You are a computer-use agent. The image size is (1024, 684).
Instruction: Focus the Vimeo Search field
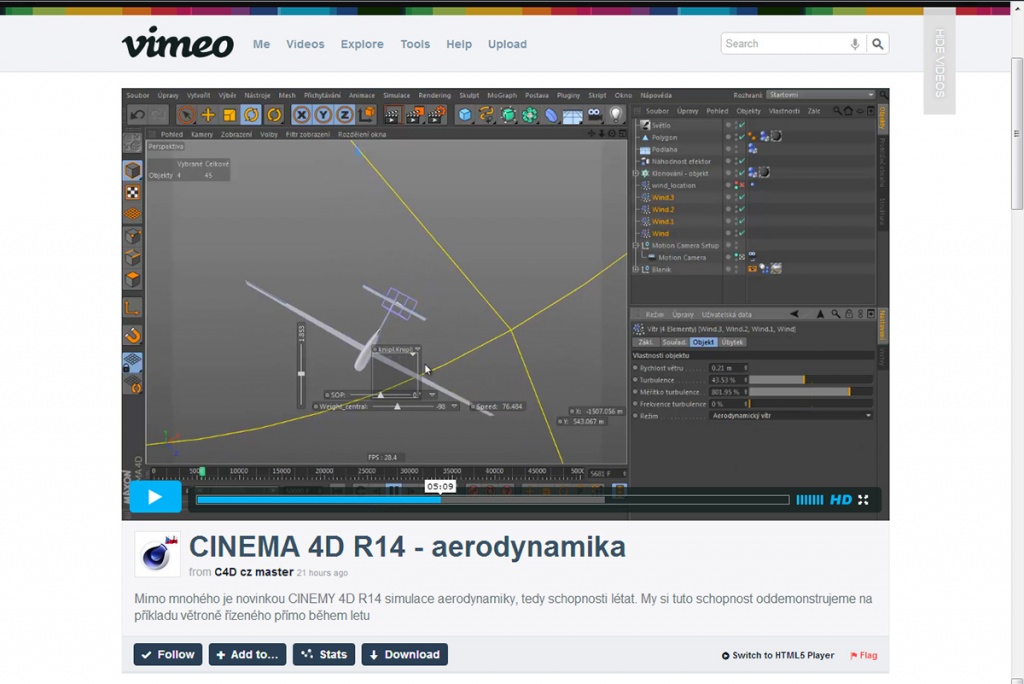[x=785, y=44]
